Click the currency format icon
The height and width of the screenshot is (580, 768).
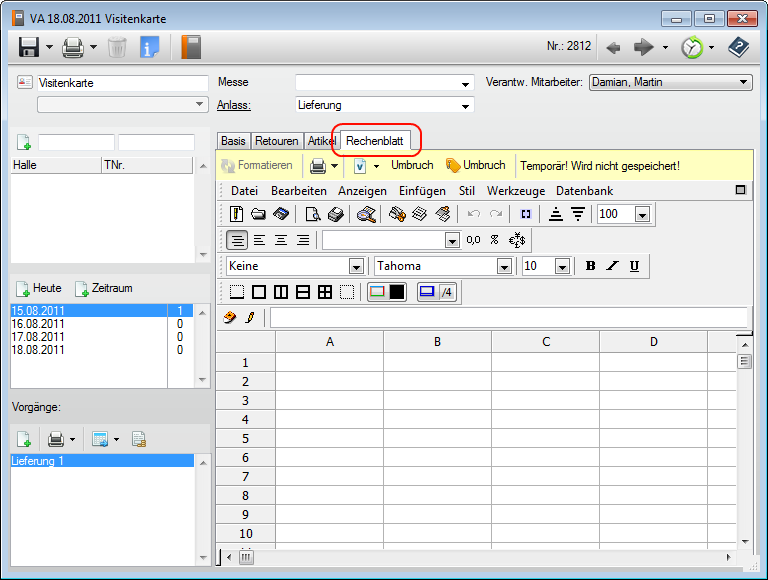(519, 240)
